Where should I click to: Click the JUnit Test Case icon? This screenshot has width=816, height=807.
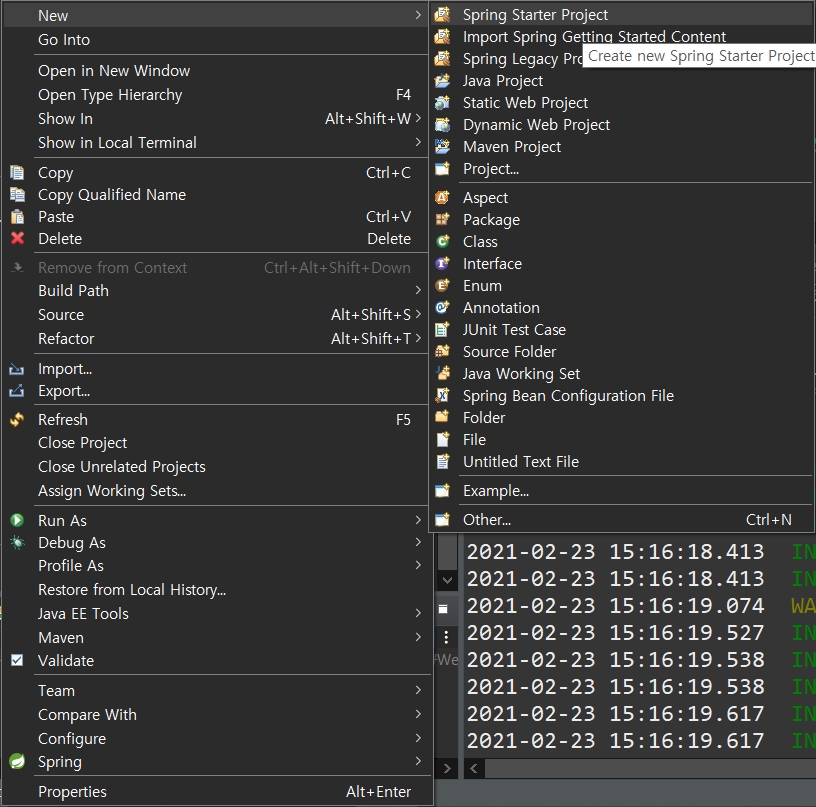point(442,329)
